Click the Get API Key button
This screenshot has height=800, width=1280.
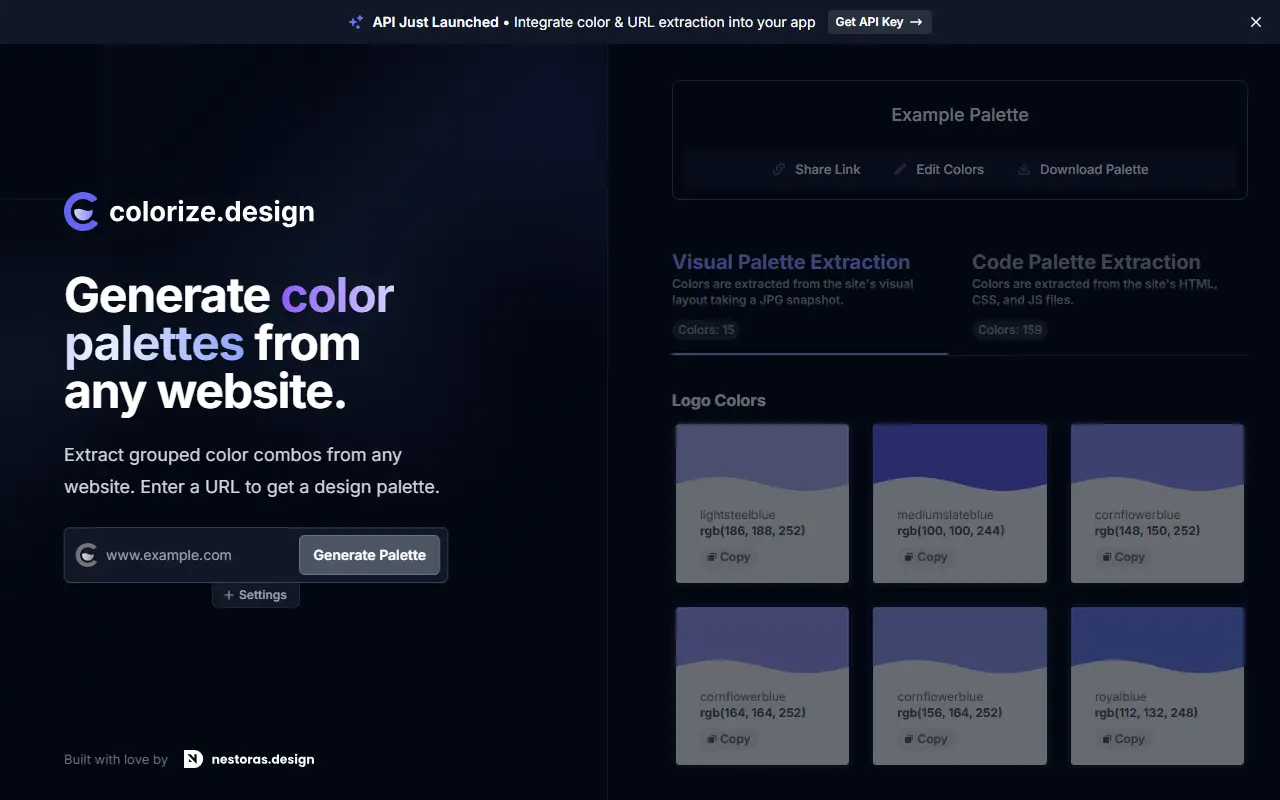pos(879,22)
